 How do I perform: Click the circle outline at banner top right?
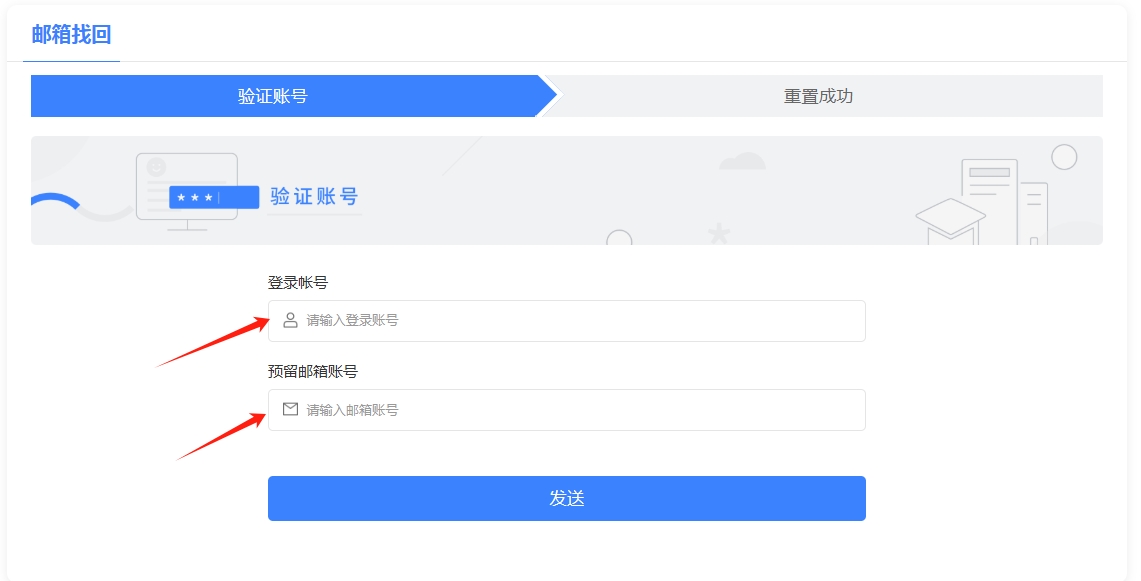tap(1064, 157)
